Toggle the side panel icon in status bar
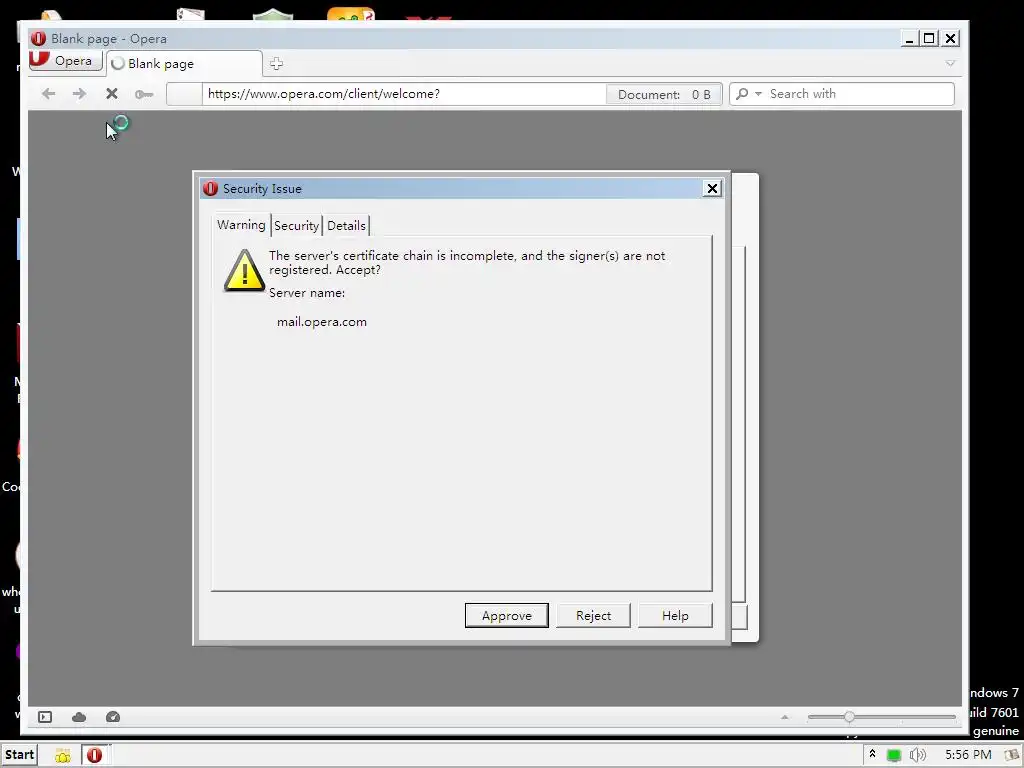This screenshot has width=1024, height=768. [x=45, y=717]
